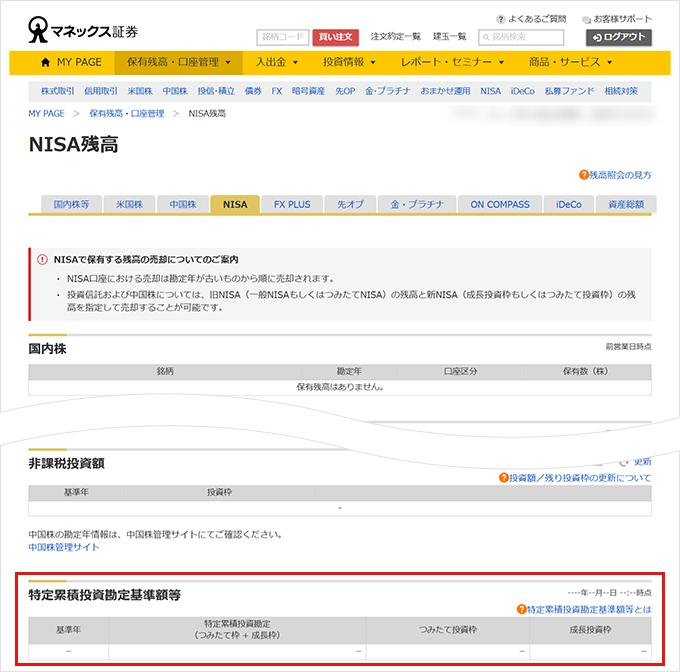Click 勘定年 column header in 国内株 table
The height and width of the screenshot is (672, 680).
coord(349,372)
